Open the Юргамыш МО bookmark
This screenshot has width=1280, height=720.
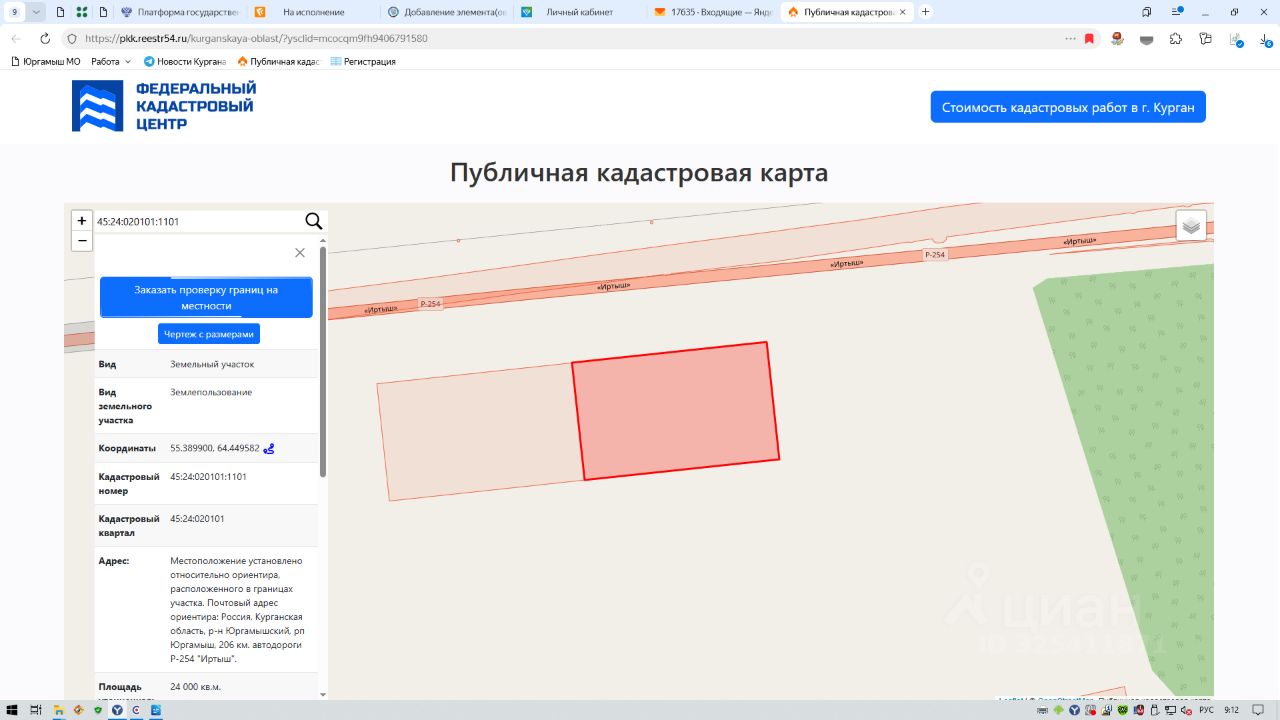click(x=45, y=61)
